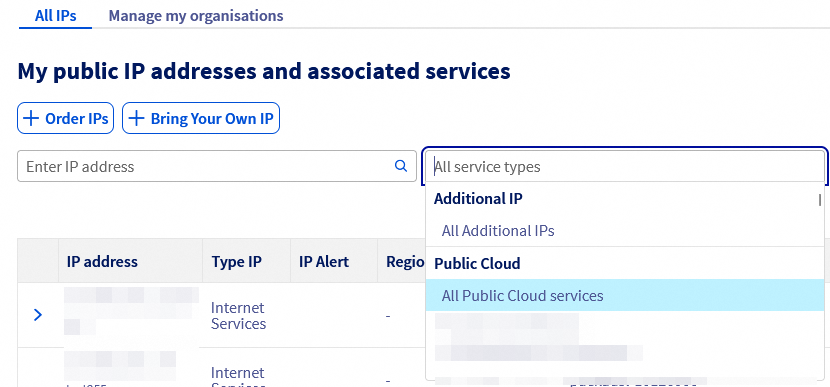Expand the first IP row chevron
The image size is (830, 387).
(x=38, y=315)
